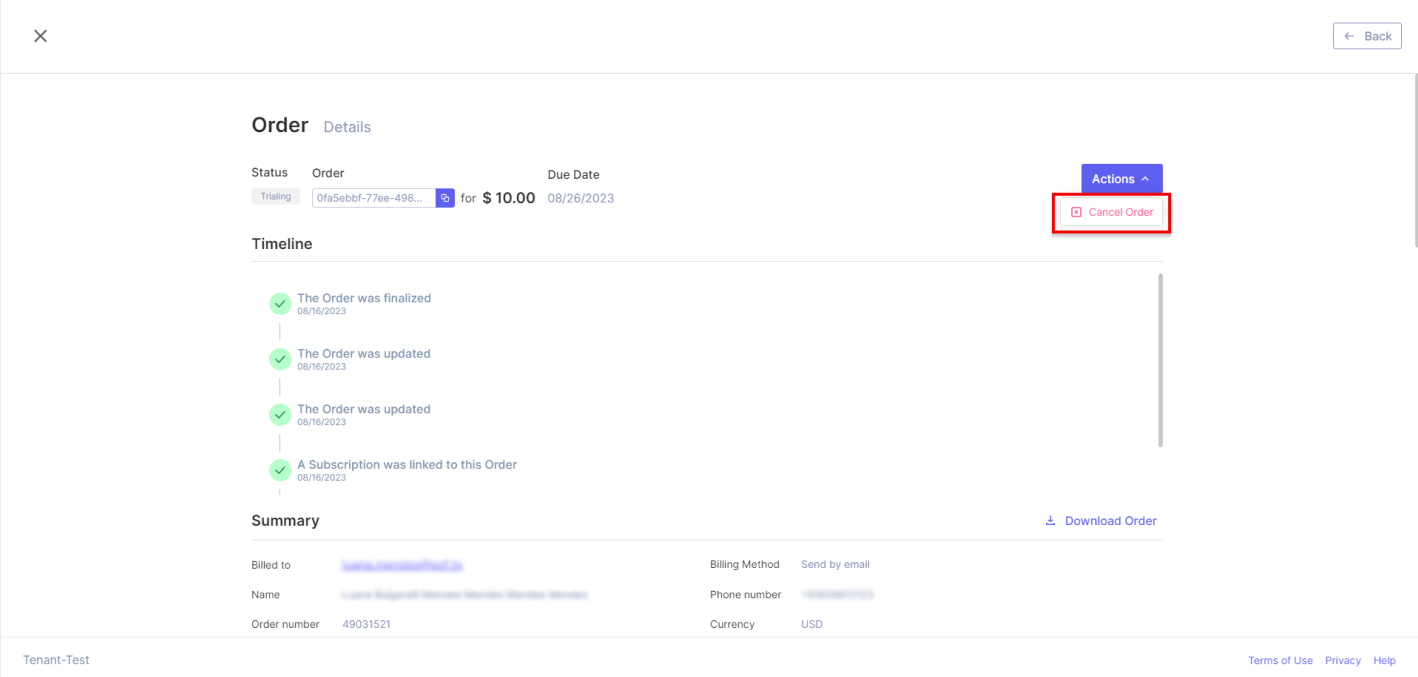The height and width of the screenshot is (677, 1418).
Task: Click the green check beside 'The Order was finalized'
Action: [x=280, y=304]
